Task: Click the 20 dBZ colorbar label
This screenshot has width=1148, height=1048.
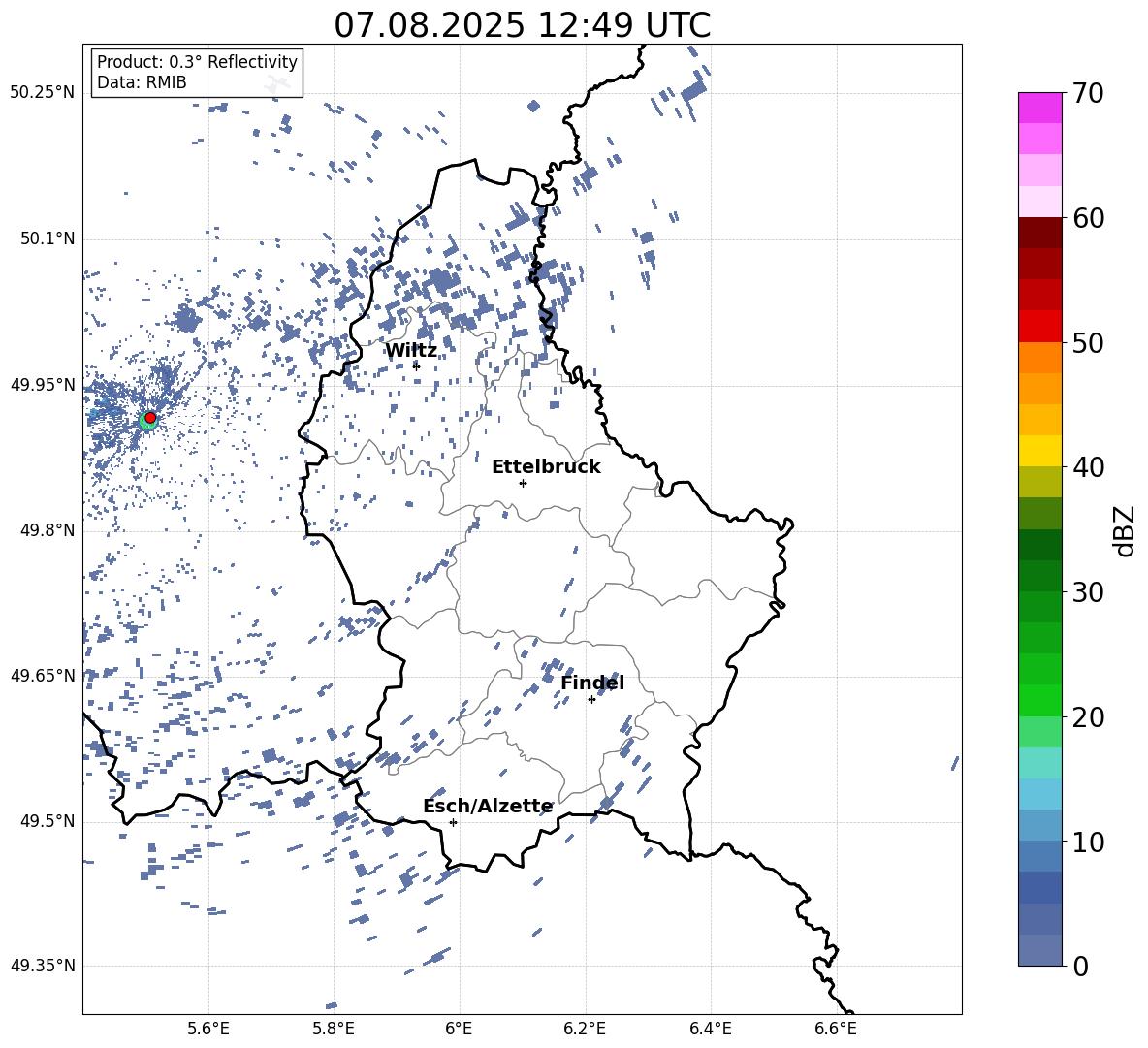Action: pyautogui.click(x=1088, y=717)
